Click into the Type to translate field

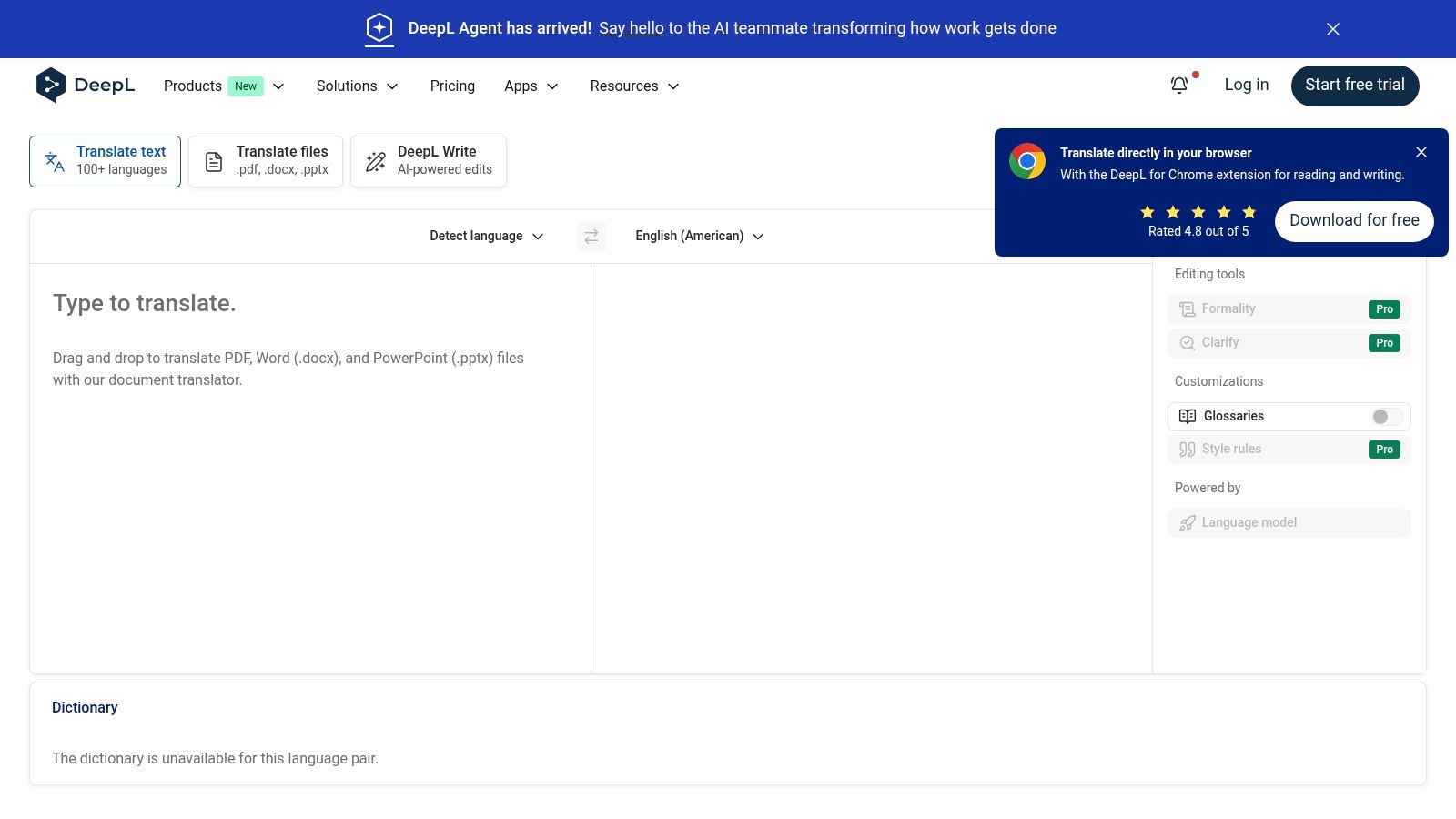309,455
